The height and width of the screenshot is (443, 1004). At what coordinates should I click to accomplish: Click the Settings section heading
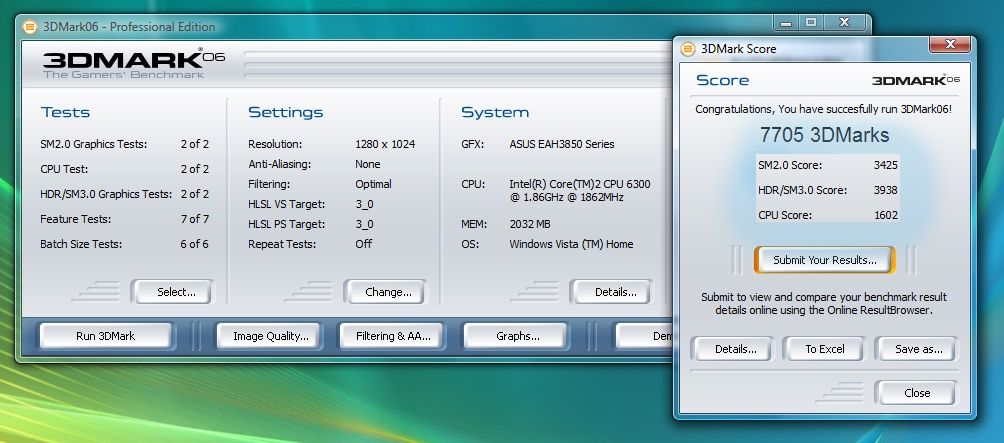286,113
